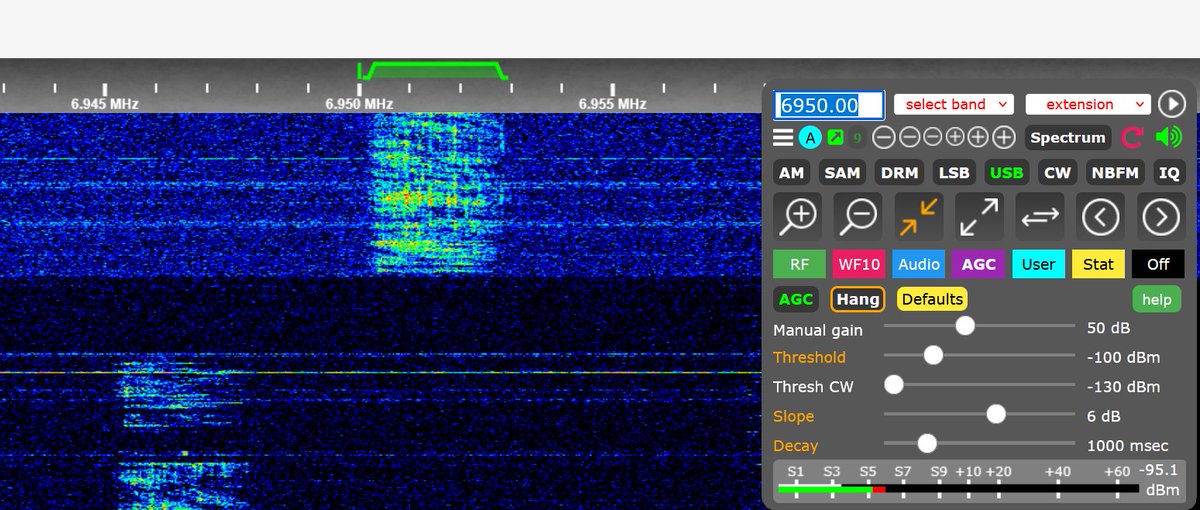Click the -130 dBm Thresh CW value
The image size is (1200, 510).
[x=1123, y=387]
